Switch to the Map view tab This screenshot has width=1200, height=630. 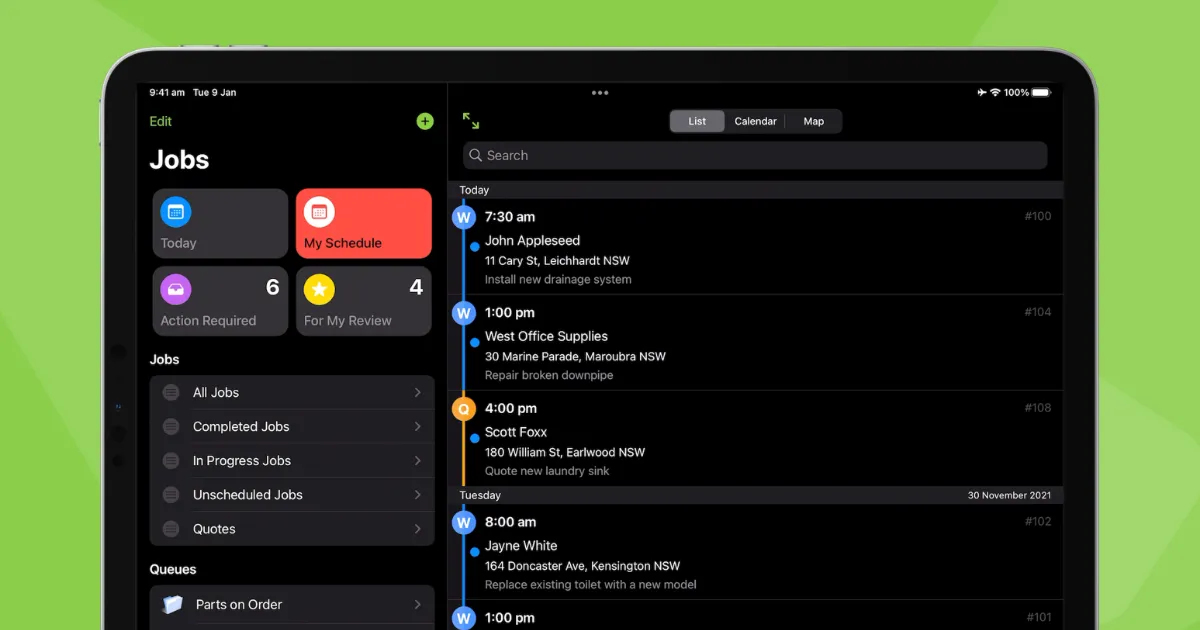tap(813, 120)
